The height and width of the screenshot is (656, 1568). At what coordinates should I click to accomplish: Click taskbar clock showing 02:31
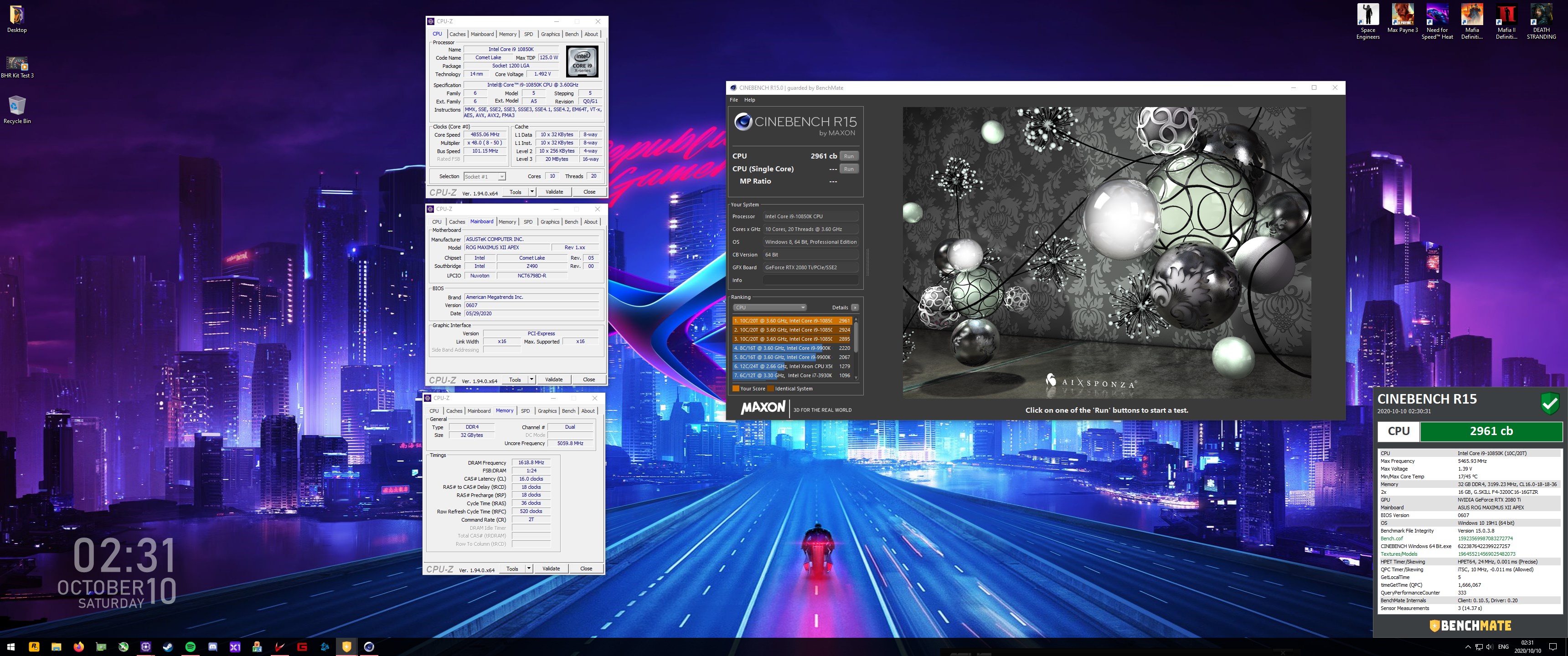[1527, 647]
